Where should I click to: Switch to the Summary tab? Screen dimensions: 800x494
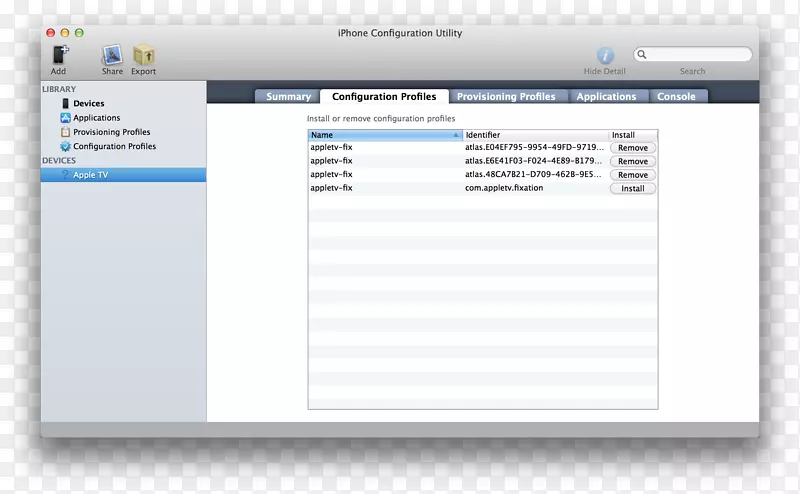(x=288, y=97)
